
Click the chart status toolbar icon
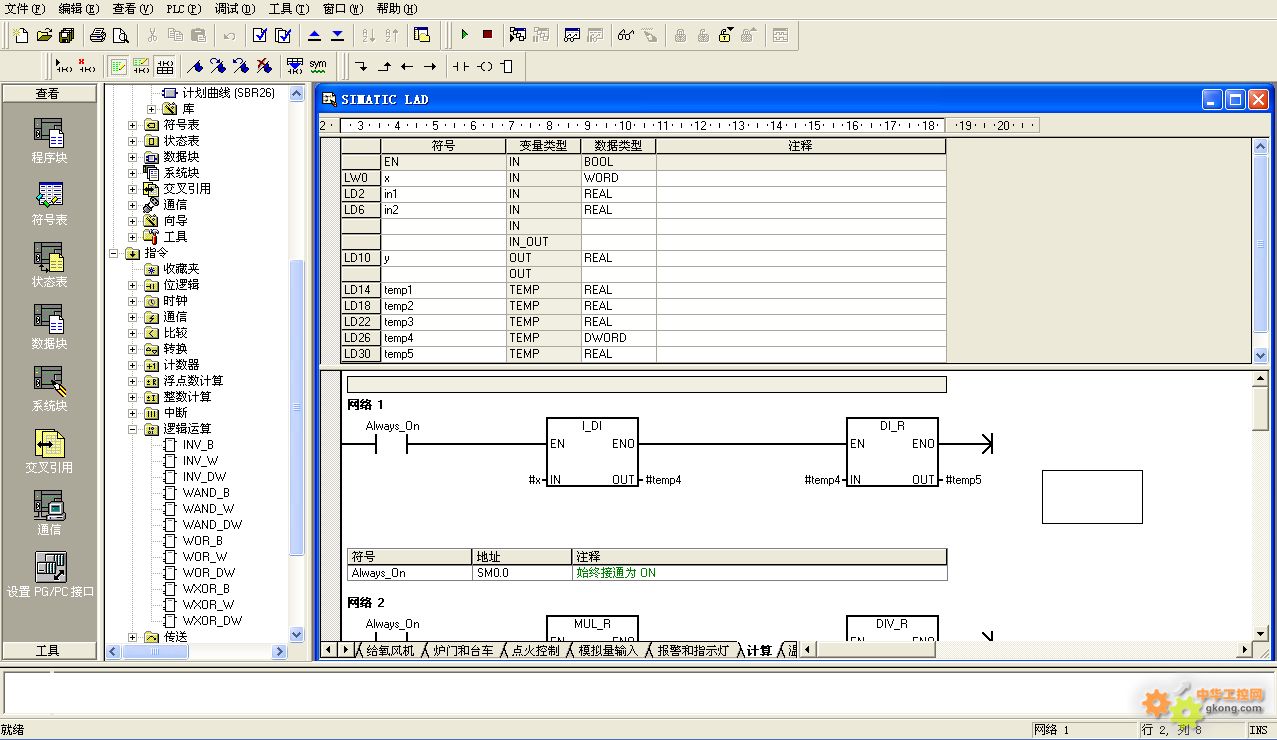point(572,35)
